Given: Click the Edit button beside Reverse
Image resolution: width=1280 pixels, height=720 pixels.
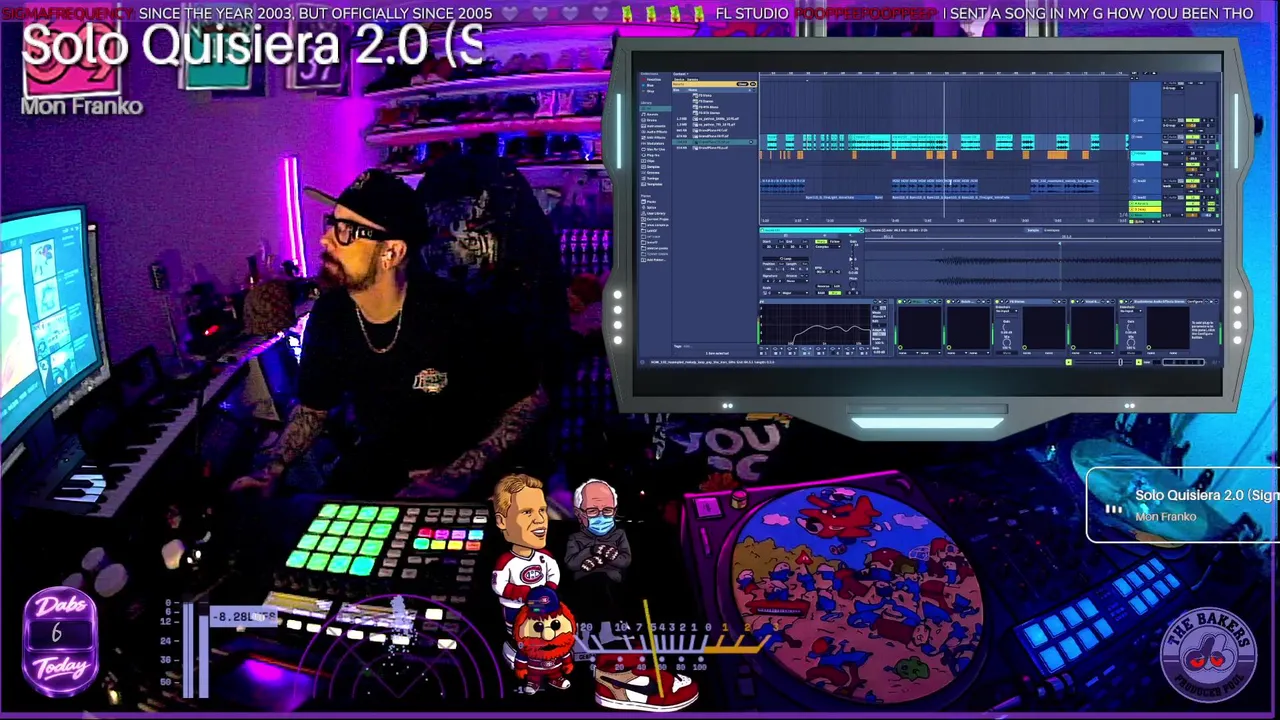Looking at the screenshot, I should coord(837,286).
